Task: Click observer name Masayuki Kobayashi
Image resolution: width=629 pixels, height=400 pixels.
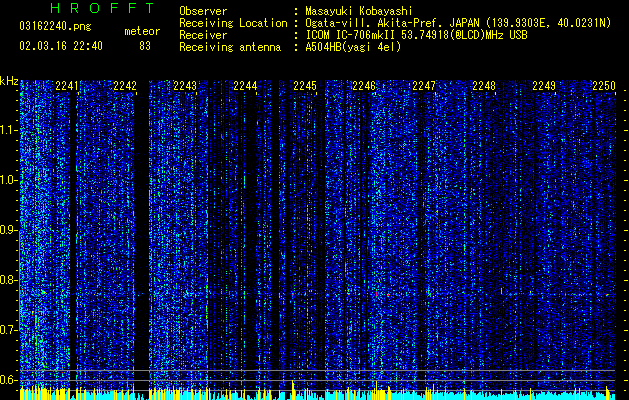Action: pos(359,11)
